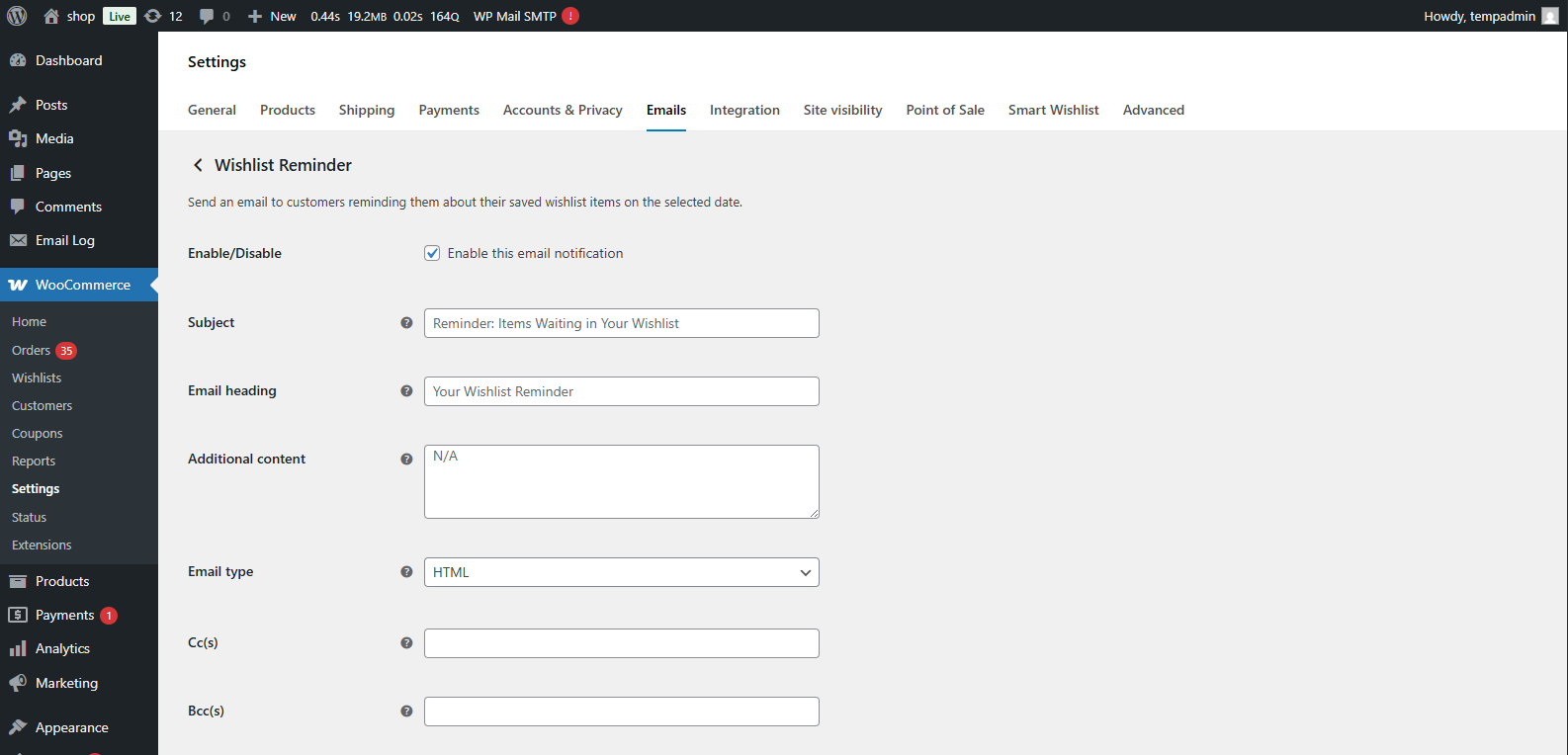1568x755 pixels.
Task: Open Email Log from the sidebar
Action: pyautogui.click(x=64, y=240)
